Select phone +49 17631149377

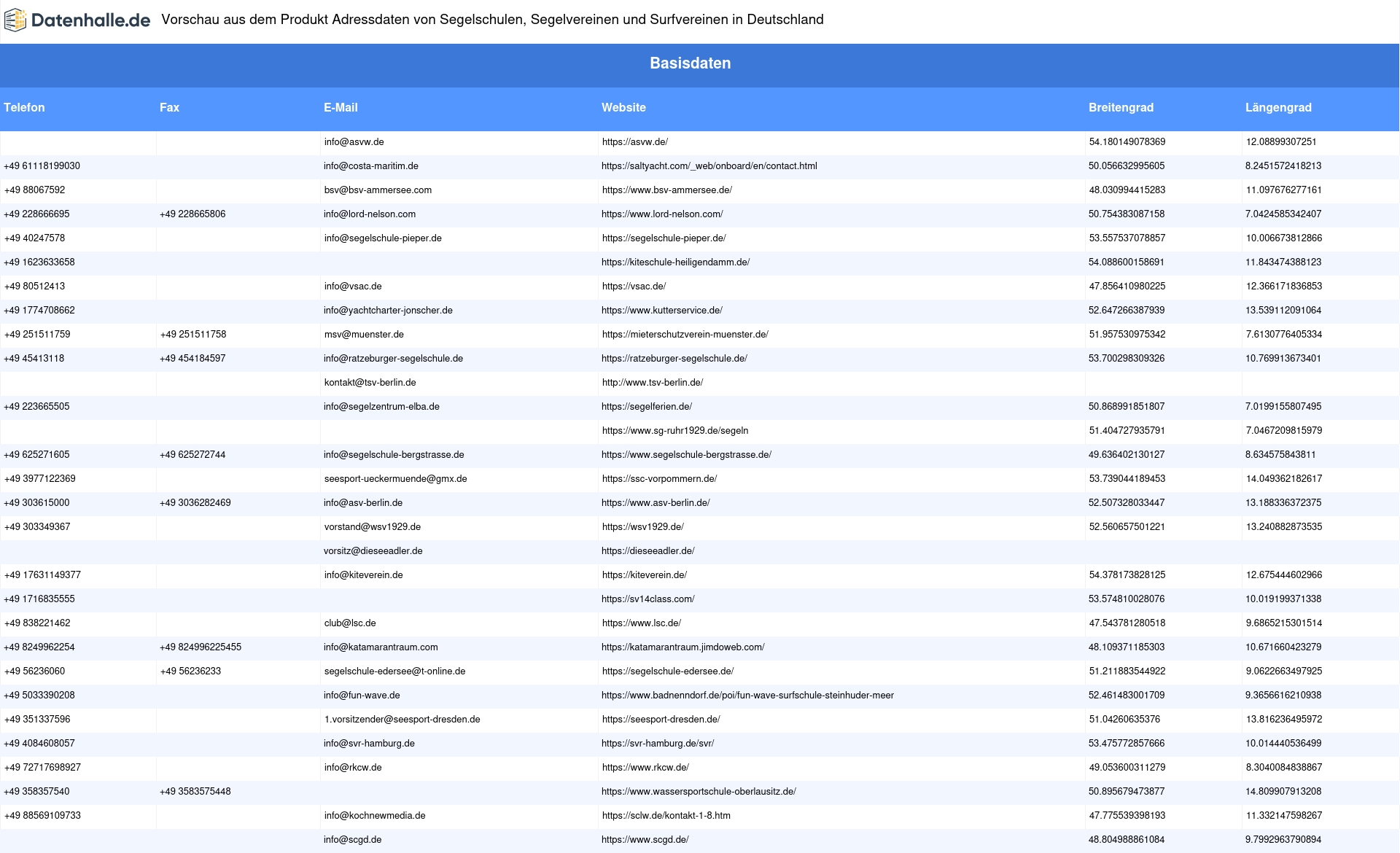[x=42, y=575]
